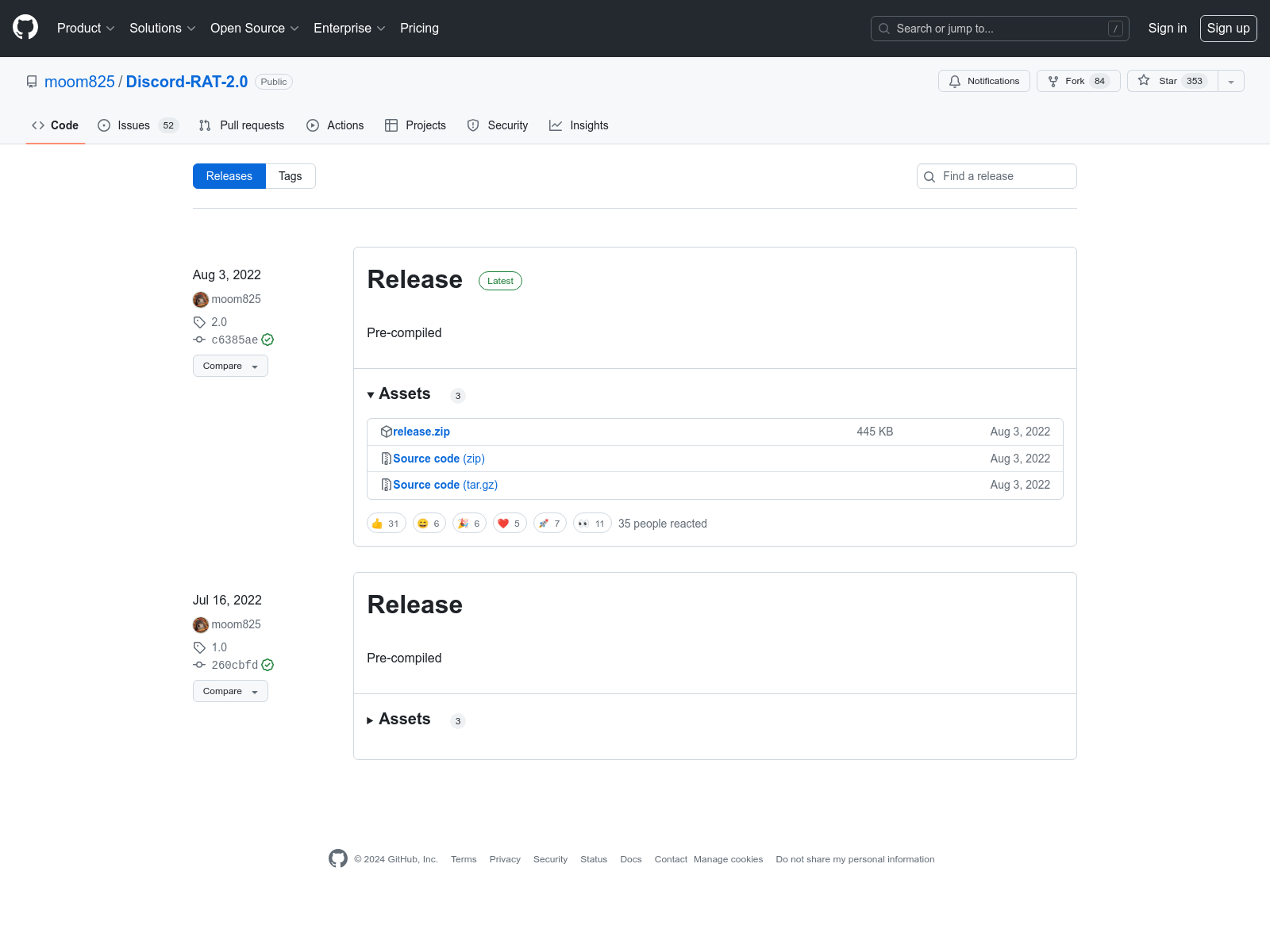Click the rocket reaction with 7
The height and width of the screenshot is (952, 1270).
[550, 524]
